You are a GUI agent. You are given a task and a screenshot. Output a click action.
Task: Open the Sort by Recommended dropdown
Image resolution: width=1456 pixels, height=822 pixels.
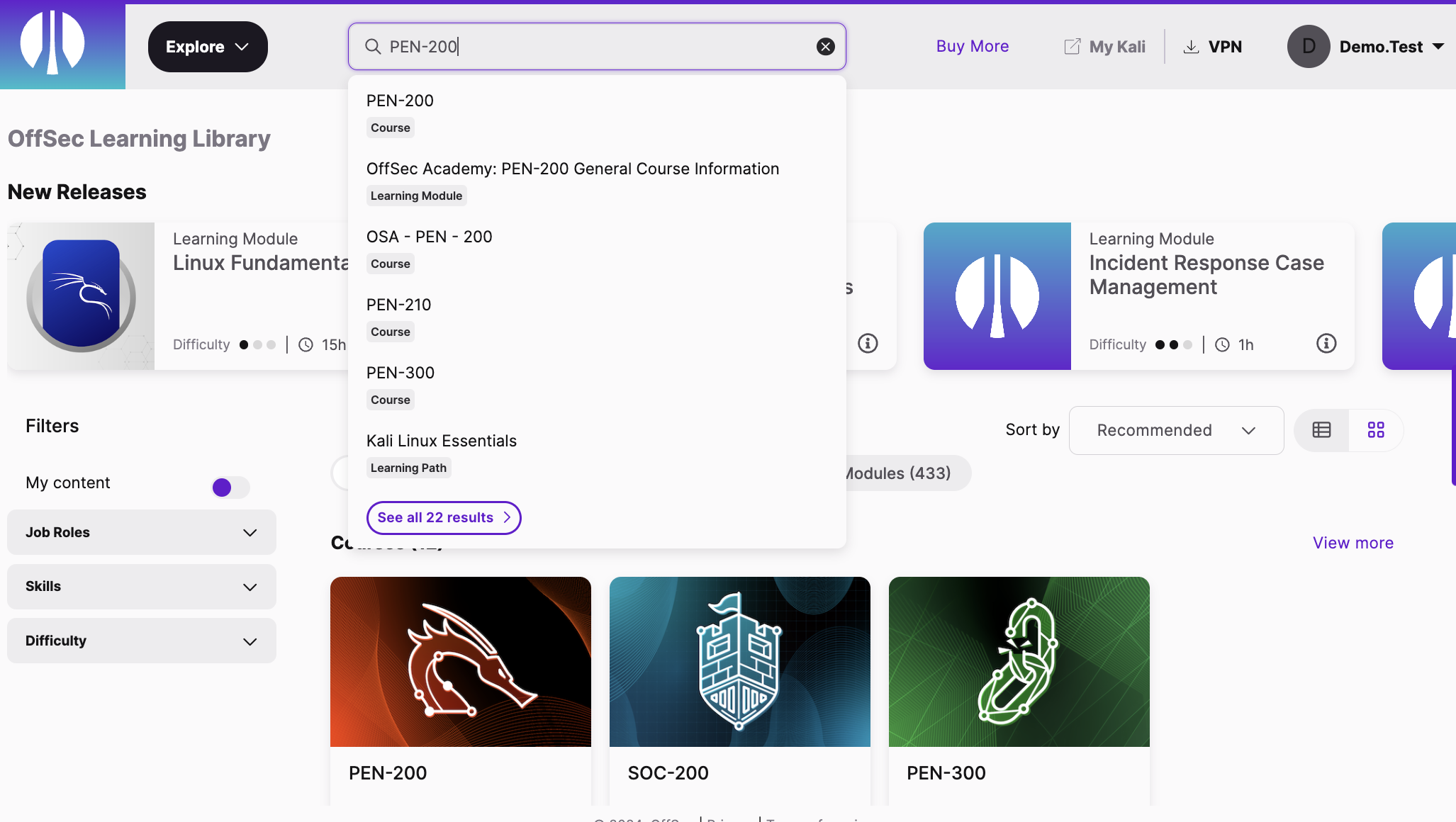coord(1175,430)
